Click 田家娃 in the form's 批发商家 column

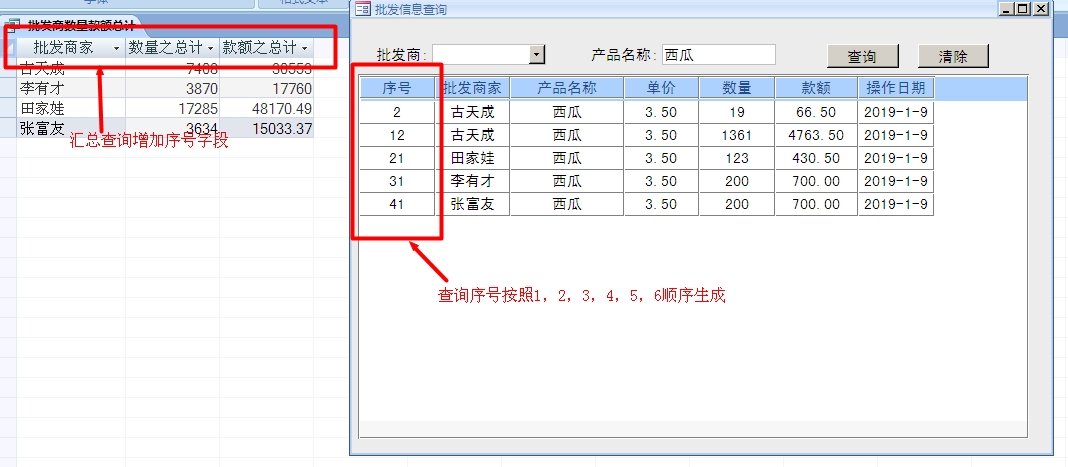(473, 159)
